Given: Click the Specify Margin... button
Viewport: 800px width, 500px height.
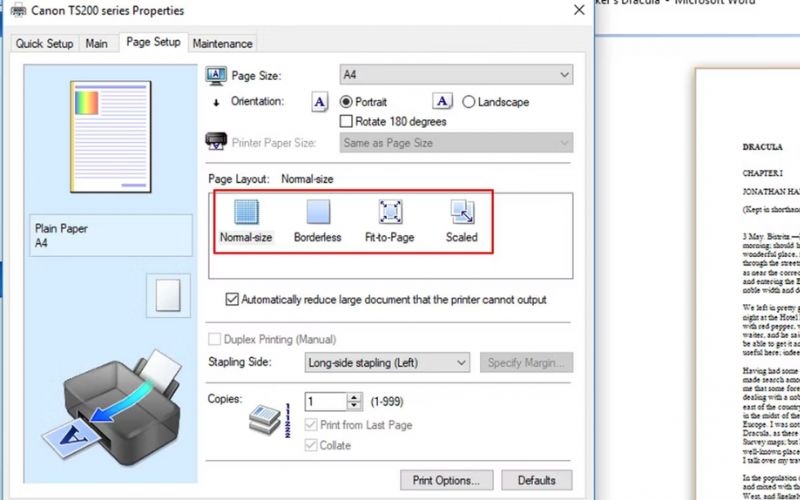Looking at the screenshot, I should (x=526, y=363).
